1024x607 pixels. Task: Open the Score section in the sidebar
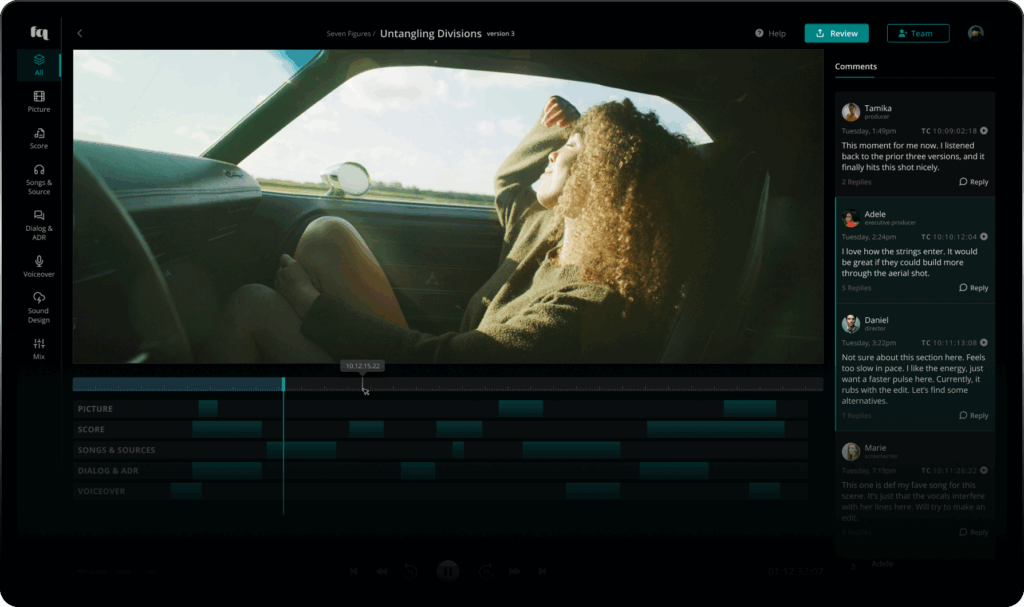click(39, 138)
